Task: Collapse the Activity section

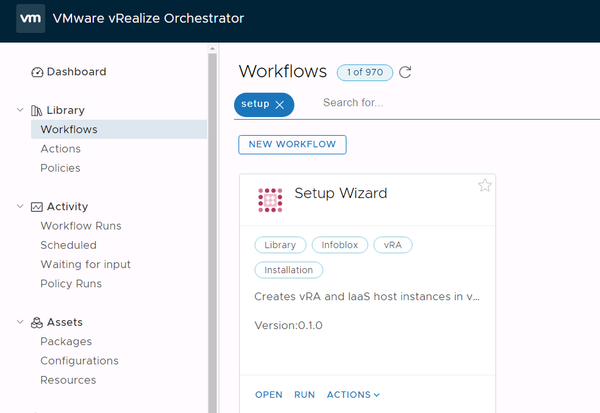Action: click(20, 207)
